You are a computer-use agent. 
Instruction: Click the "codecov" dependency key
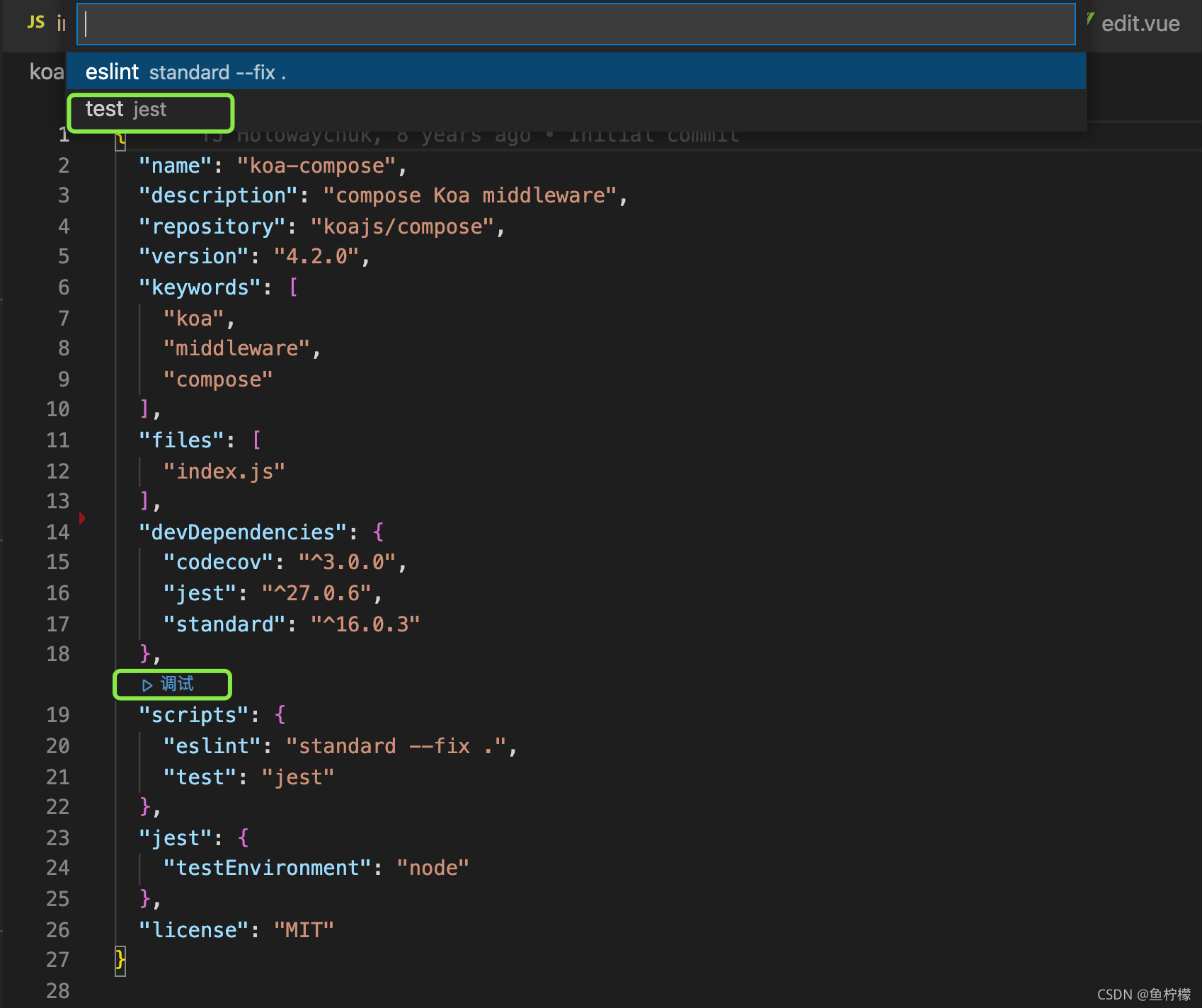[x=218, y=562]
